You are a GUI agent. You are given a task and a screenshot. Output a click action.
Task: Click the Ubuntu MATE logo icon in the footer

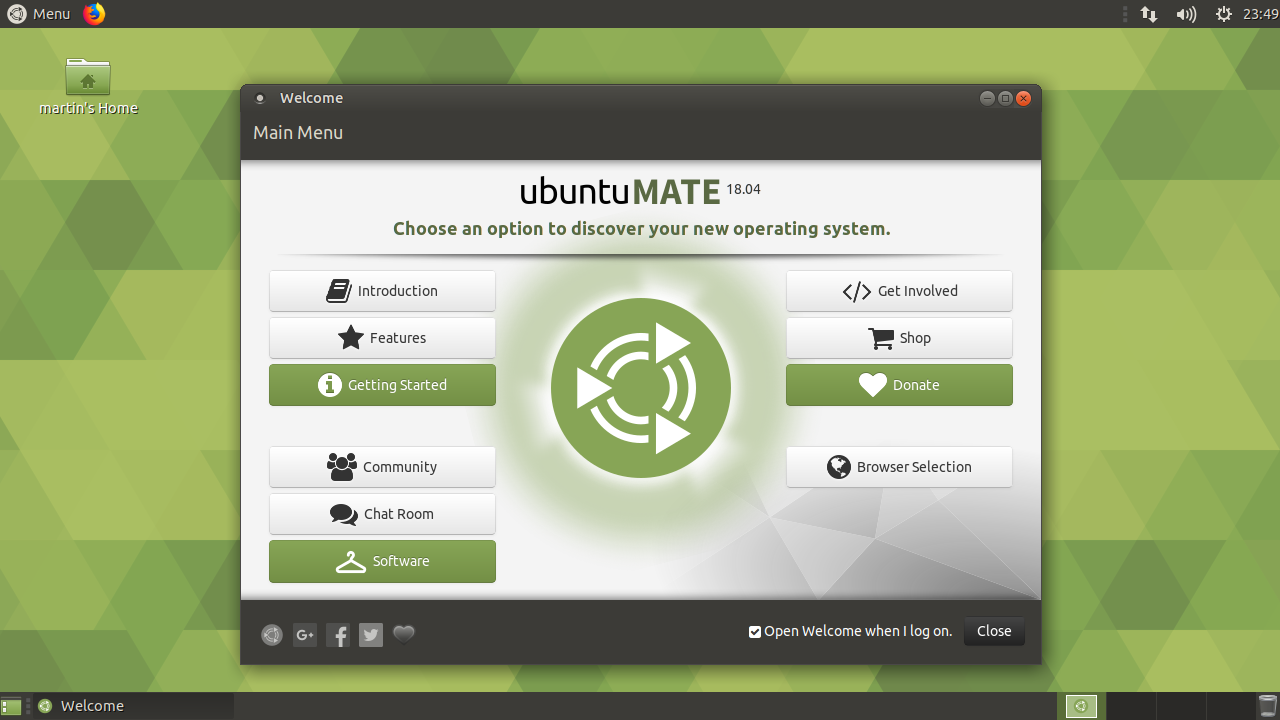coord(271,635)
